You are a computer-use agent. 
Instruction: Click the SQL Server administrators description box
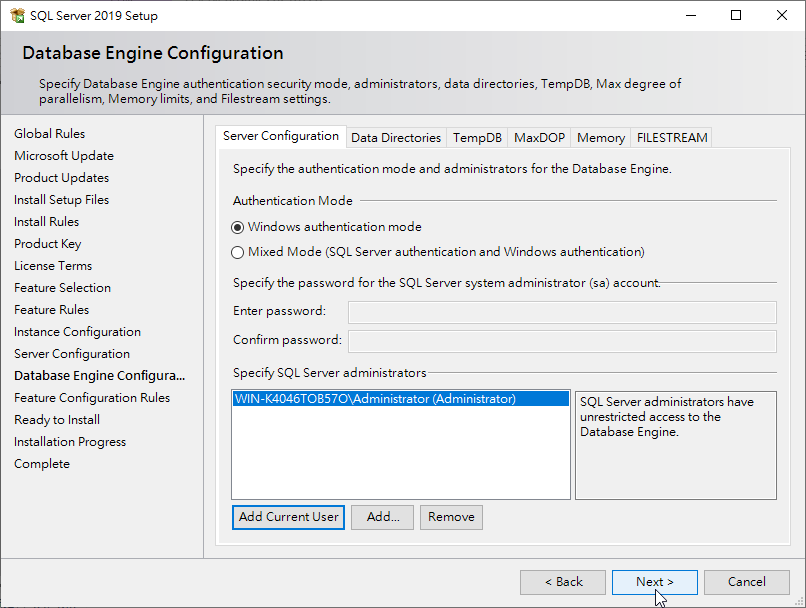coord(675,445)
